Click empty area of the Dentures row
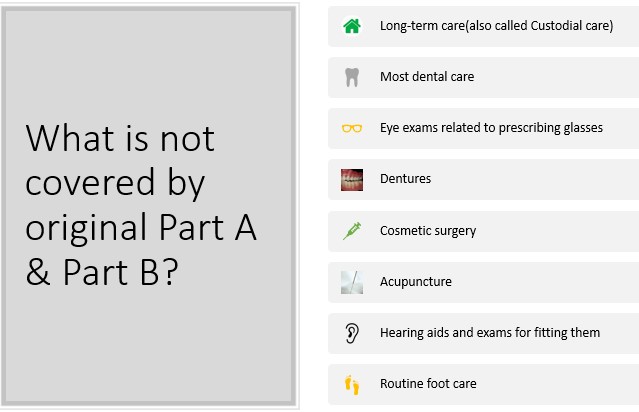639x412 pixels. tap(534, 179)
